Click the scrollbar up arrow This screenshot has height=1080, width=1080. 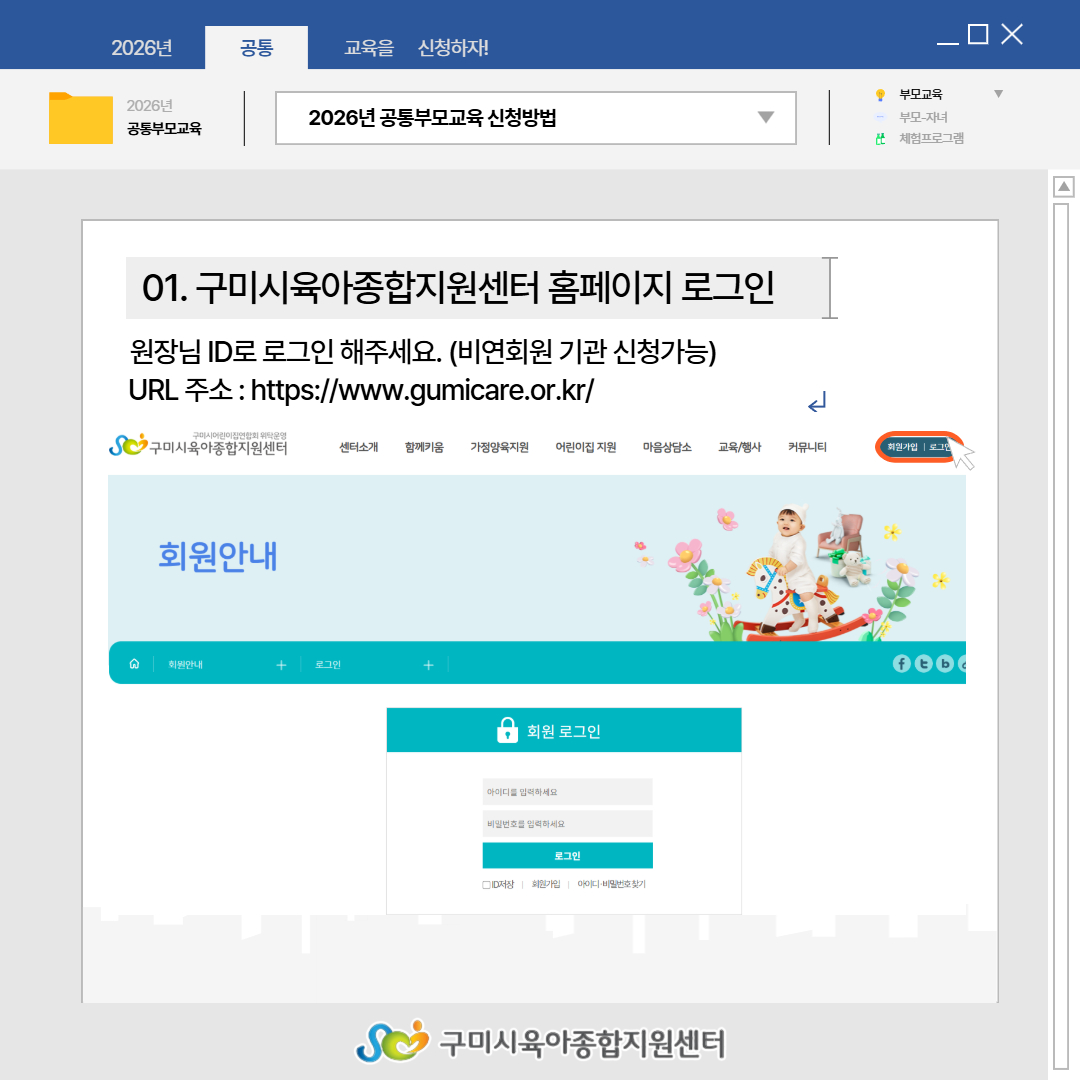(1064, 187)
